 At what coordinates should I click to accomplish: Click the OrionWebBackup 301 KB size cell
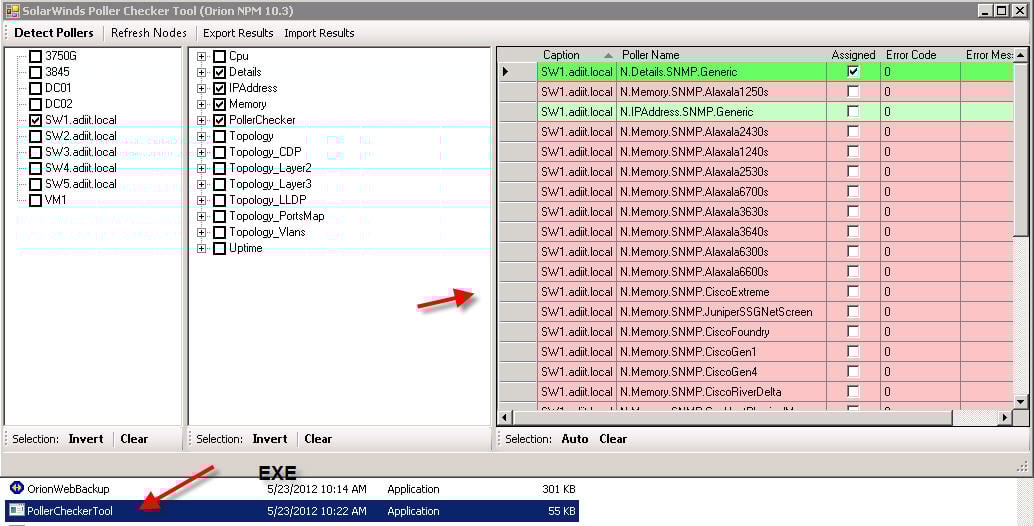558,489
